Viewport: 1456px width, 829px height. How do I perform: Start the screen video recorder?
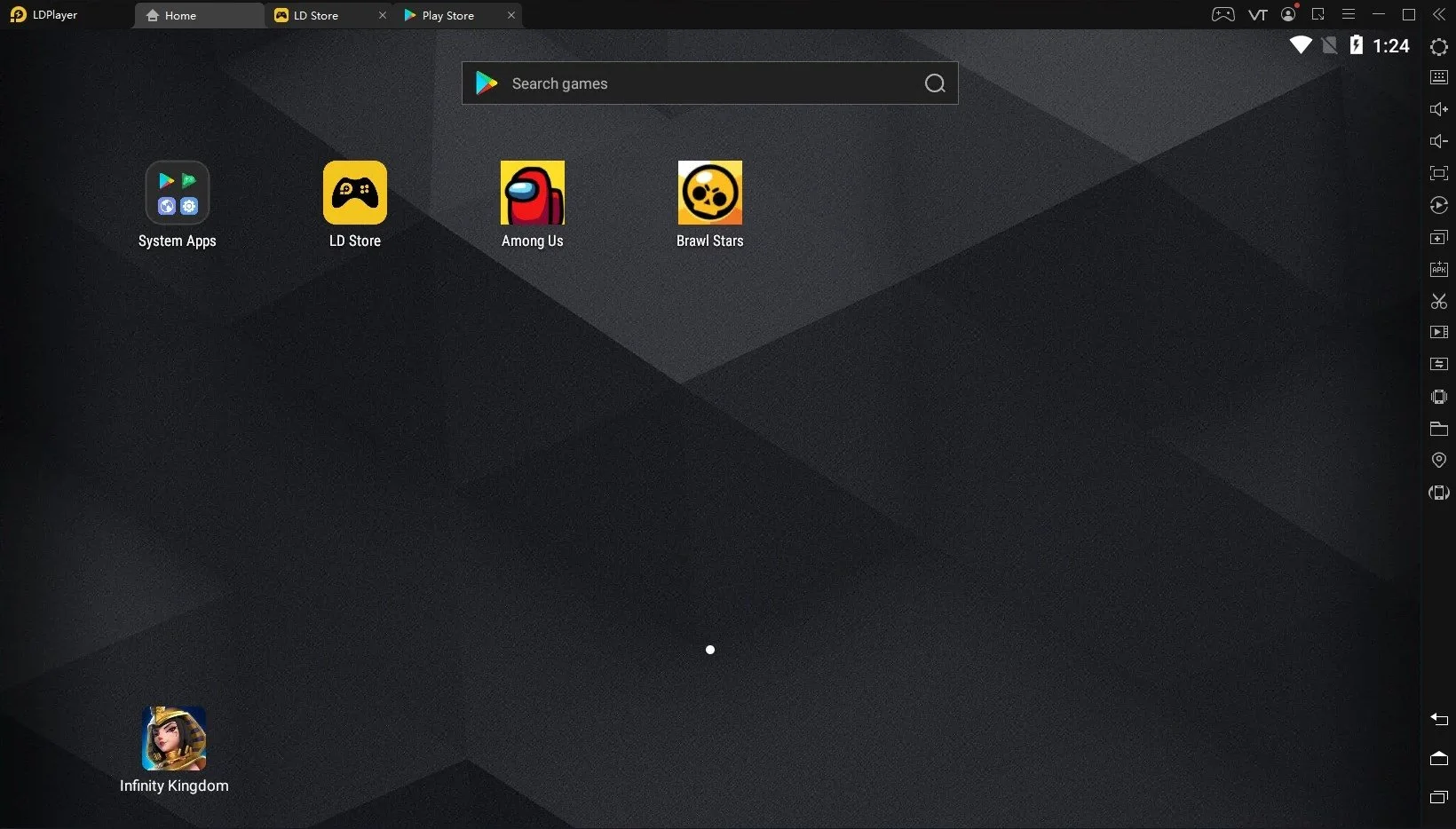click(x=1438, y=332)
